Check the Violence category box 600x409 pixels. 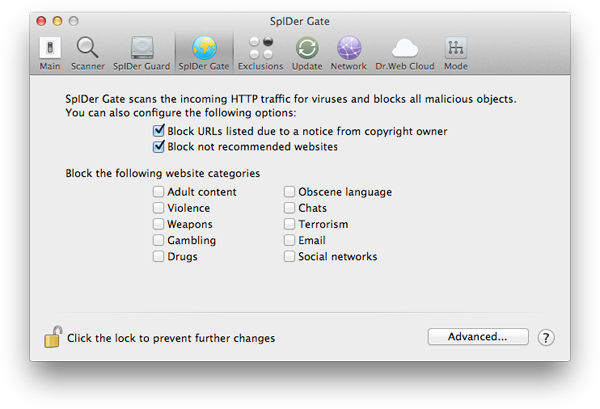[158, 208]
